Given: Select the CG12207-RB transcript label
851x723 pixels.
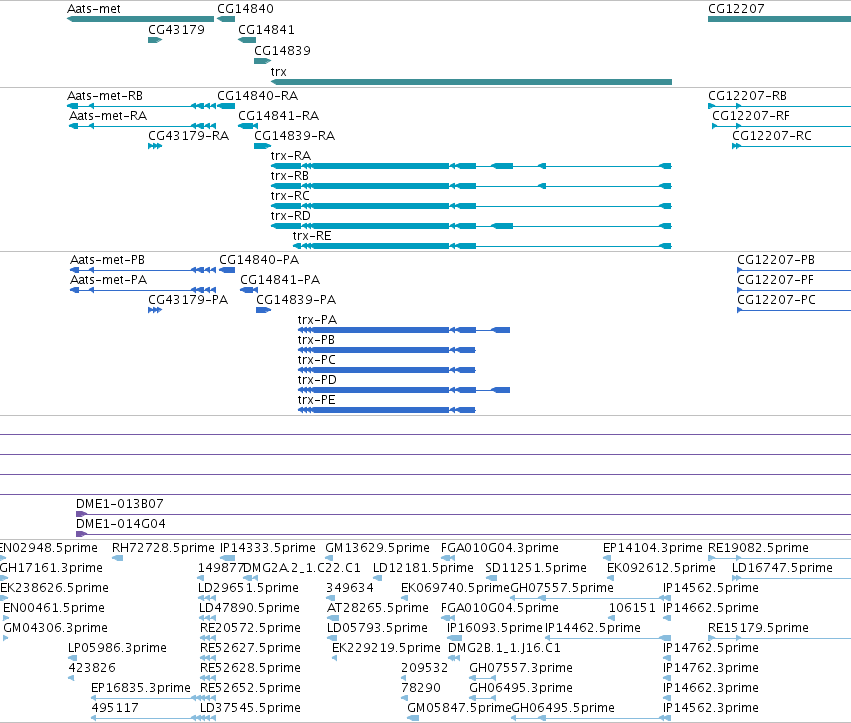Looking at the screenshot, I should (x=747, y=96).
